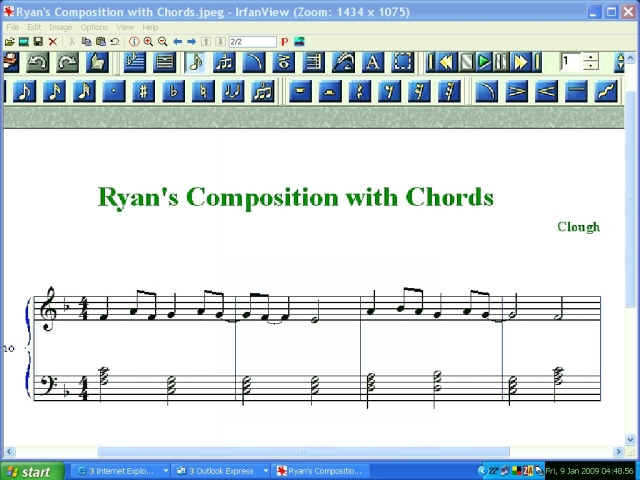Click the red delete X icon
Viewport: 640px width, 480px height.
click(x=53, y=42)
